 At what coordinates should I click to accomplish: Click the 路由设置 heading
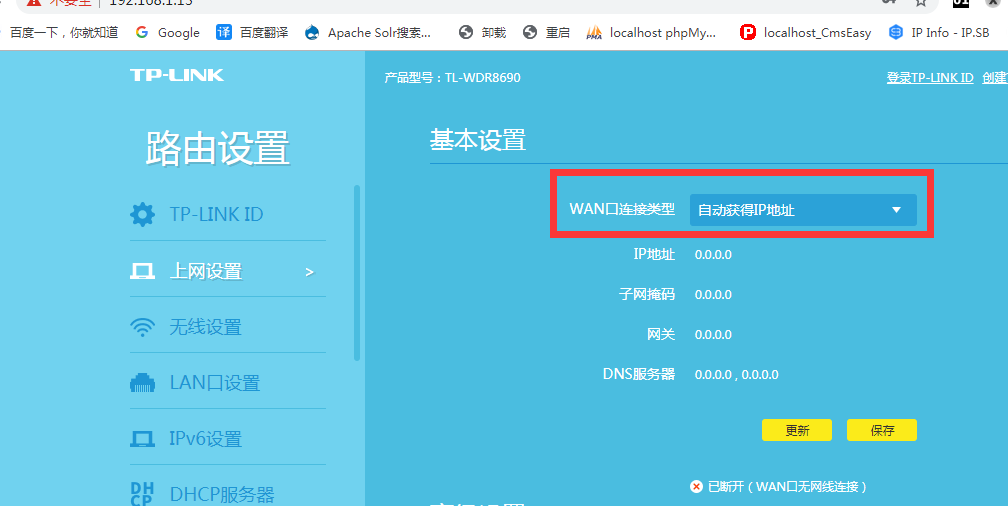pyautogui.click(x=218, y=148)
